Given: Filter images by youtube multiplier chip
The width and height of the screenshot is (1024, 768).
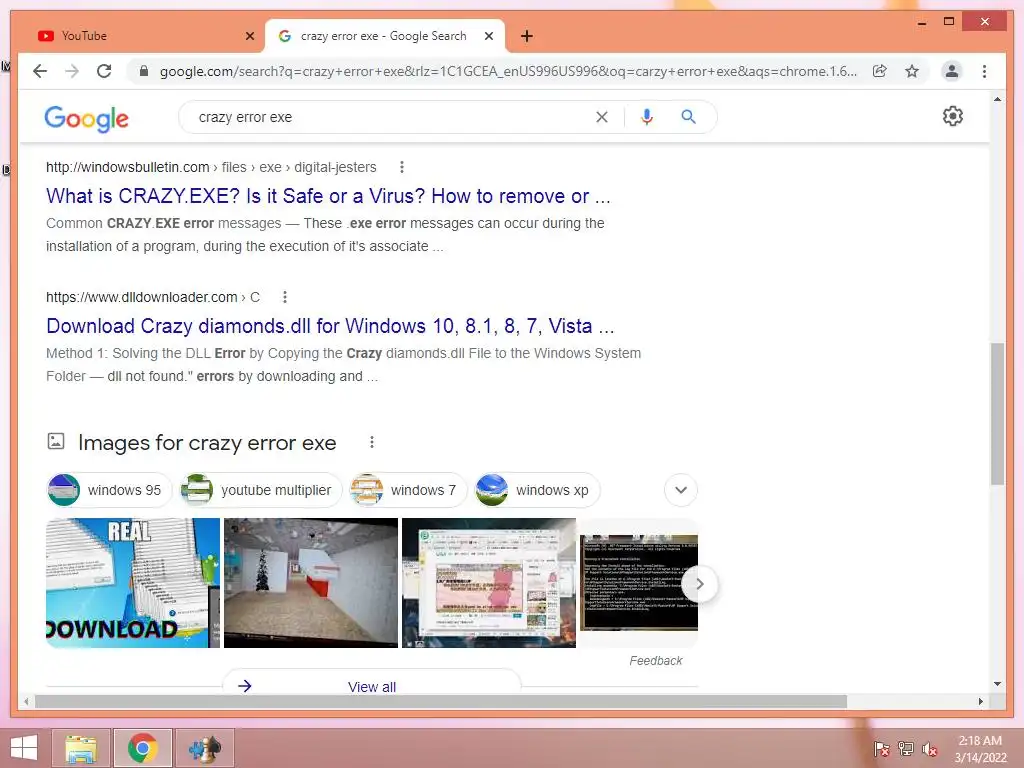Looking at the screenshot, I should (x=261, y=490).
